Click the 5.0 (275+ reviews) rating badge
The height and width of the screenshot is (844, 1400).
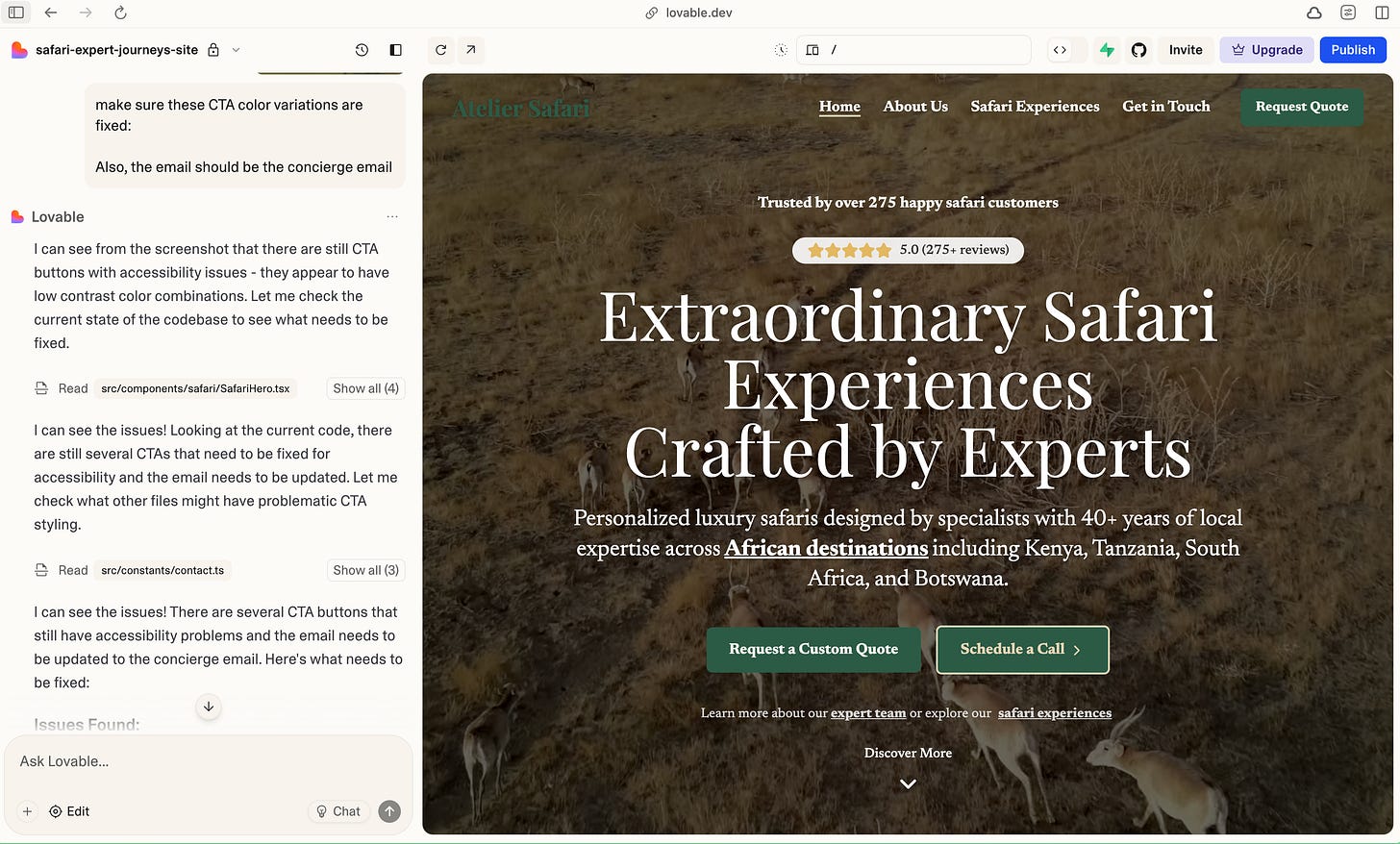pos(908,250)
